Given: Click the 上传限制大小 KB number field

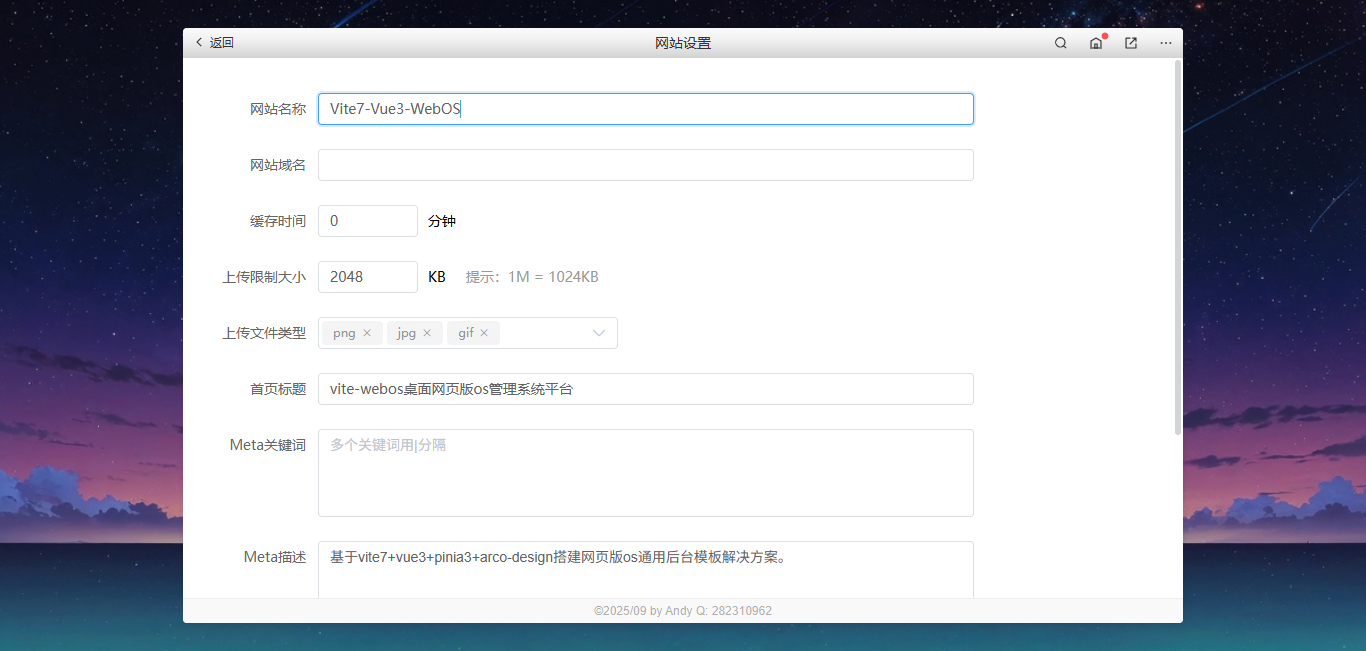Looking at the screenshot, I should tap(367, 277).
